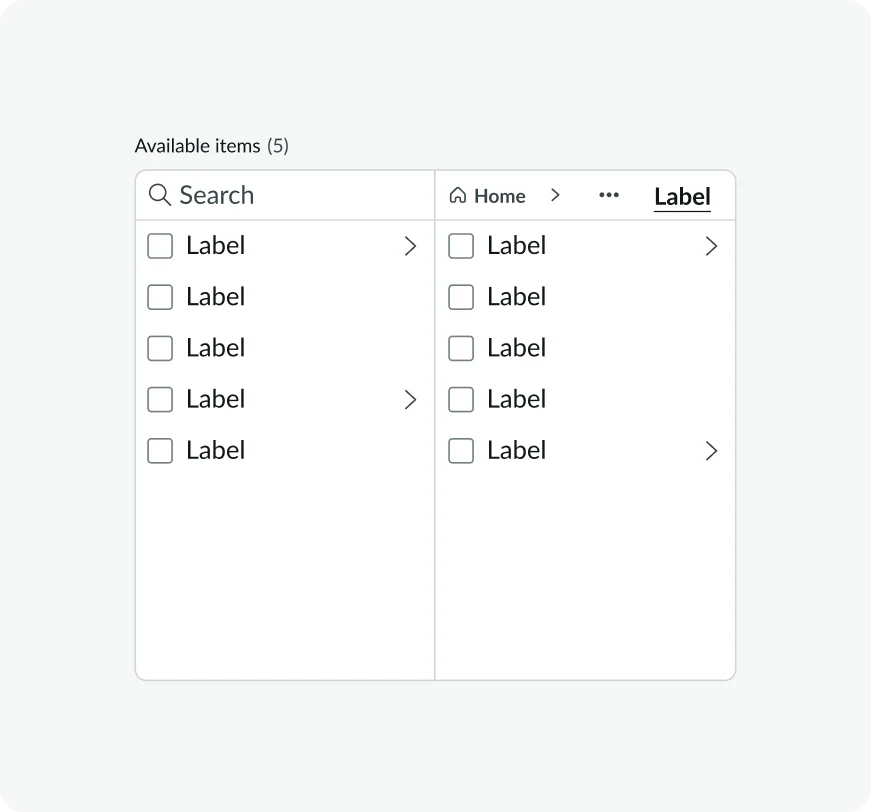Select the second checkbox in the right list

coord(461,297)
